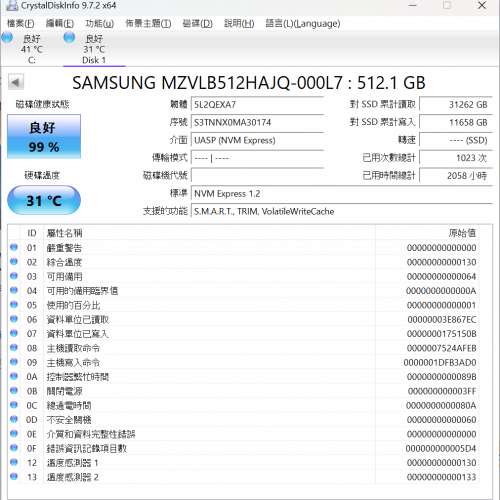Click the power on count 1023 次

456,158
